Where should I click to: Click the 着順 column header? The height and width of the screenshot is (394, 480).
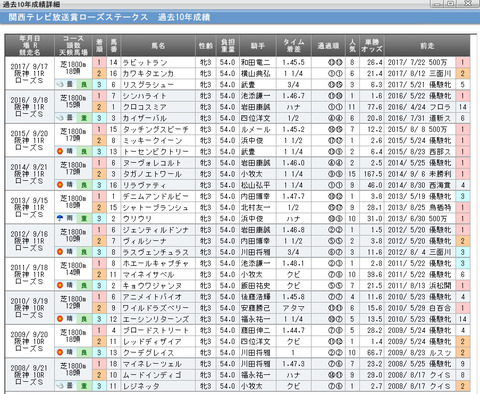(99, 46)
